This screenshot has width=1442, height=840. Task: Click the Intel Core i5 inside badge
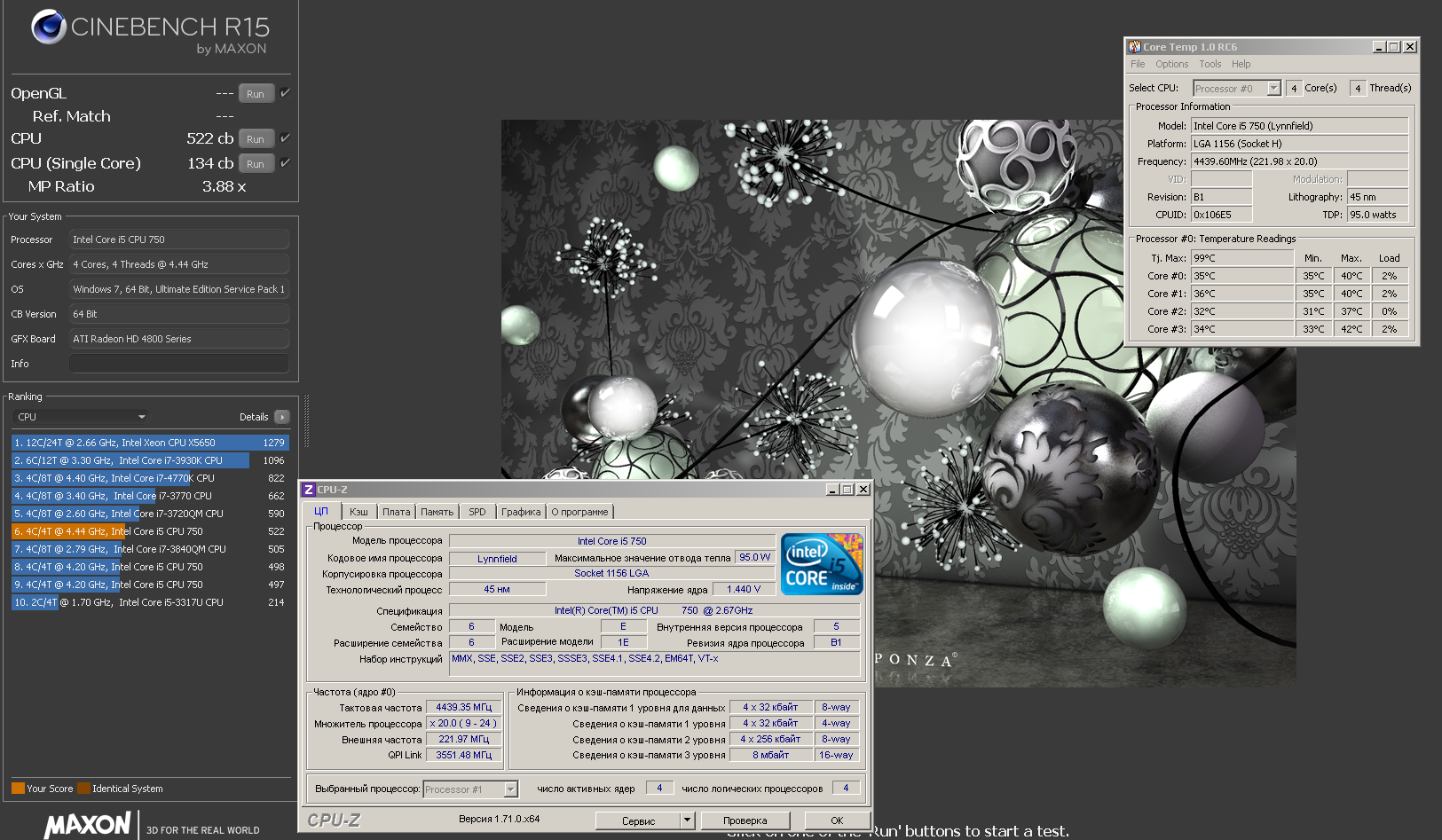coord(822,564)
